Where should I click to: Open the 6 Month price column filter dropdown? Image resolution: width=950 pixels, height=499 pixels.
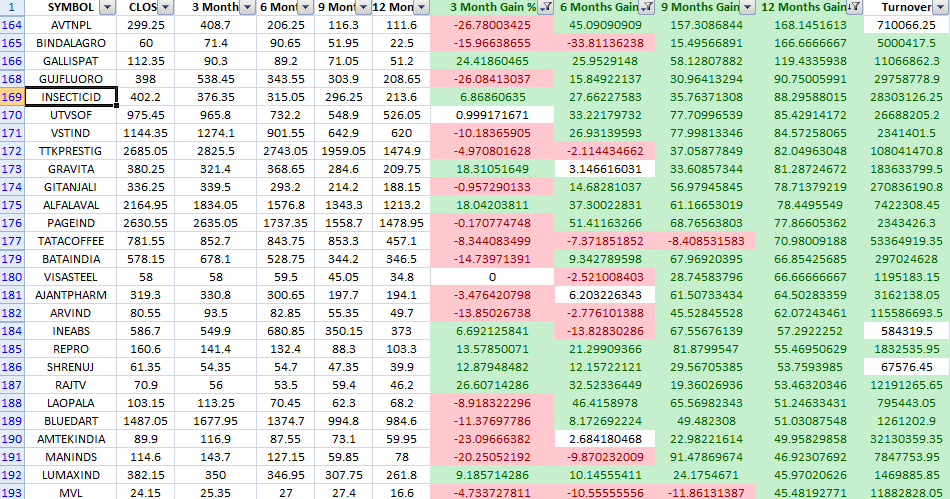tap(305, 7)
